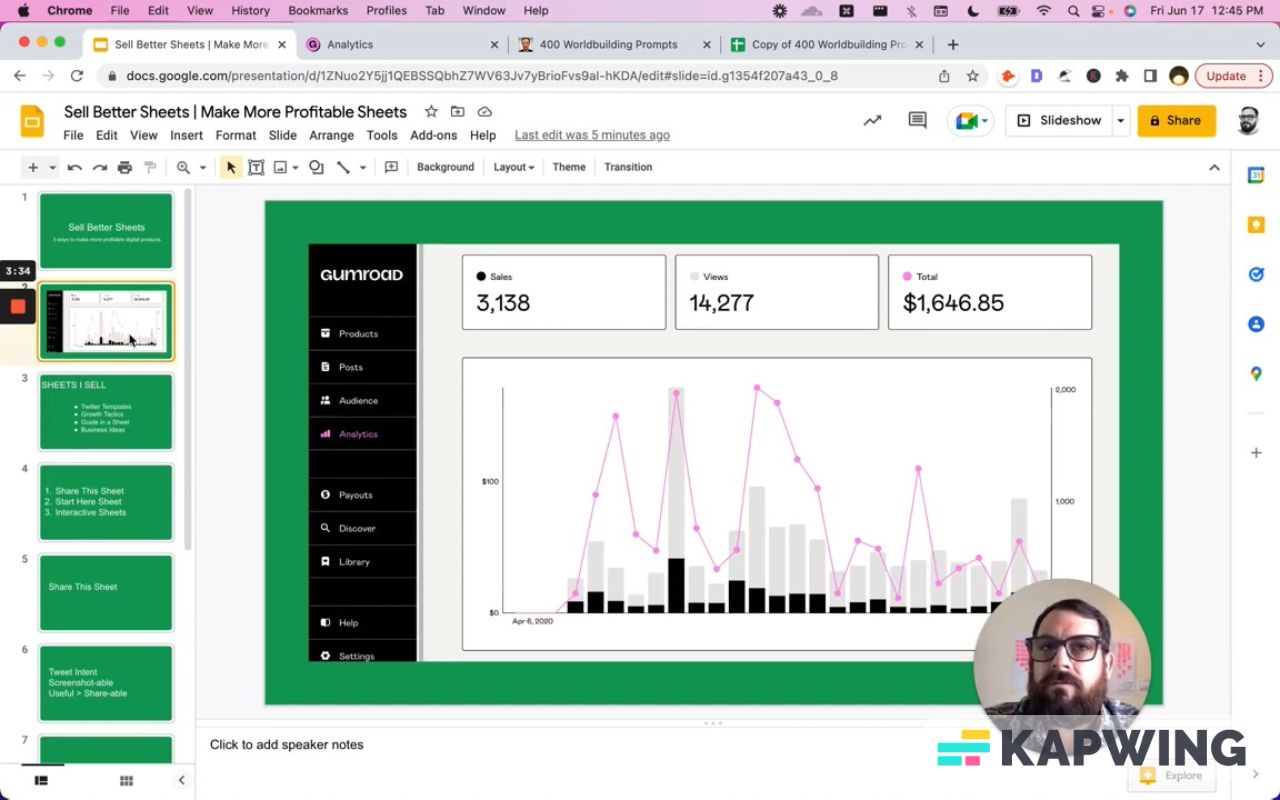Expand the line type dropdown arrow

click(x=362, y=167)
